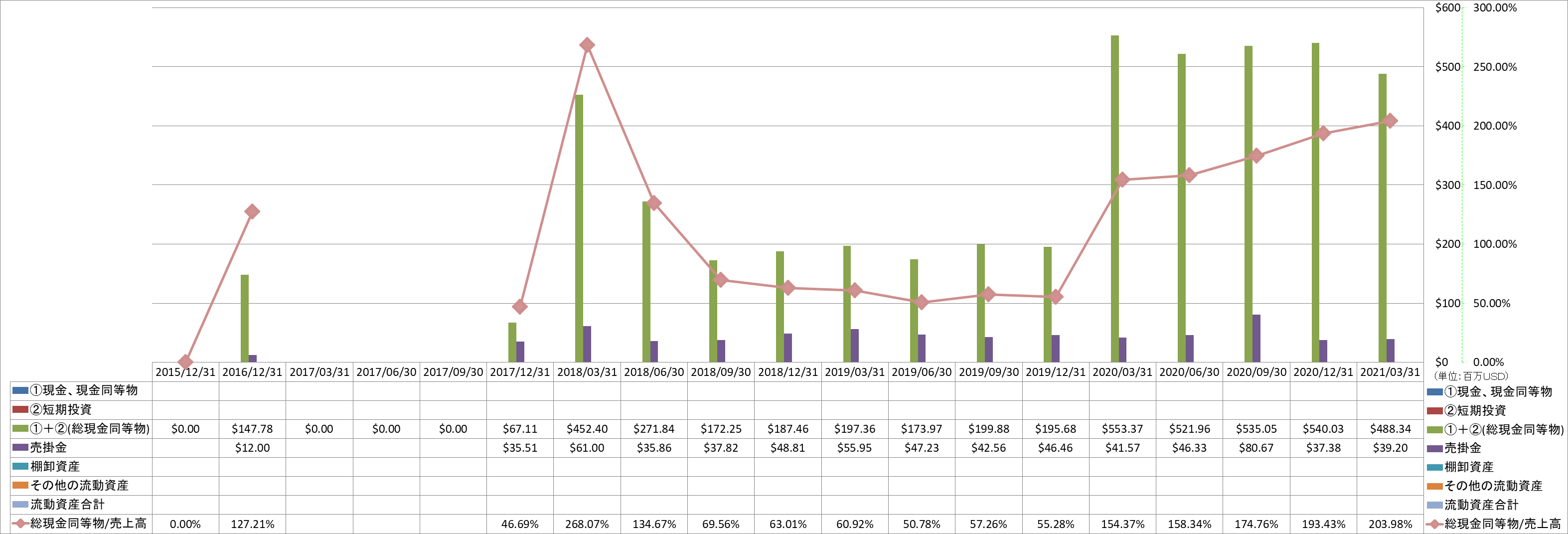Click the line marker for 2015/12/31 at zero
The image size is (1568, 534).
185,361
